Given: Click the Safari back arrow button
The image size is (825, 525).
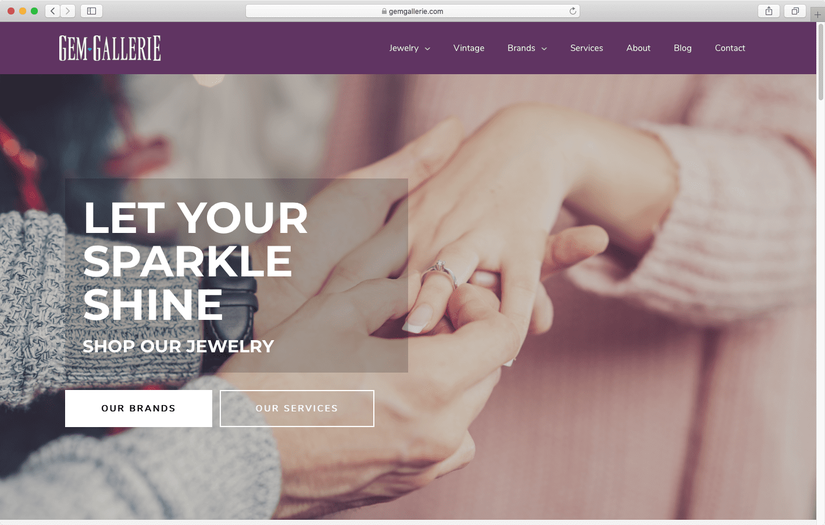Looking at the screenshot, I should point(53,11).
